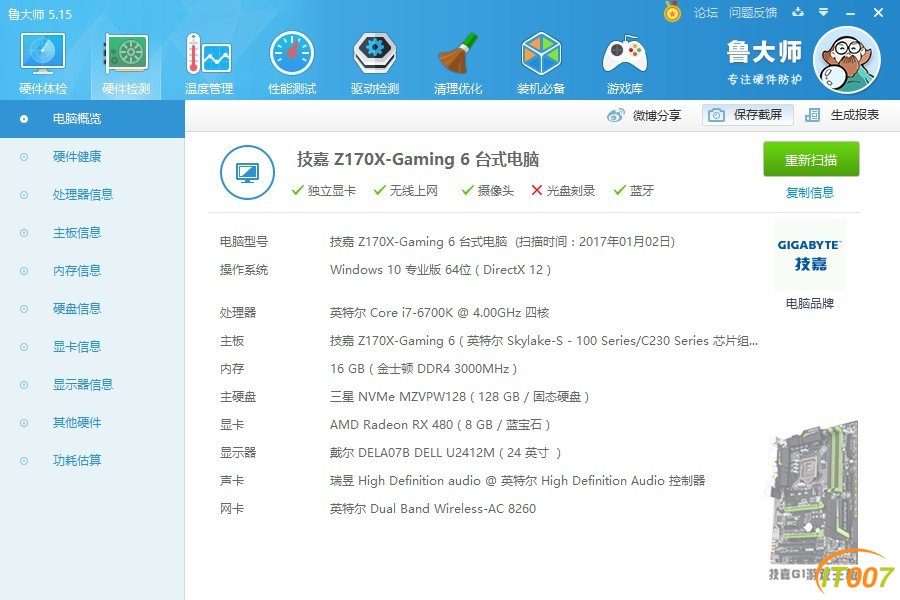This screenshot has height=600, width=900.
Task: Open the 温度管理 temperature management icon
Action: click(x=209, y=63)
